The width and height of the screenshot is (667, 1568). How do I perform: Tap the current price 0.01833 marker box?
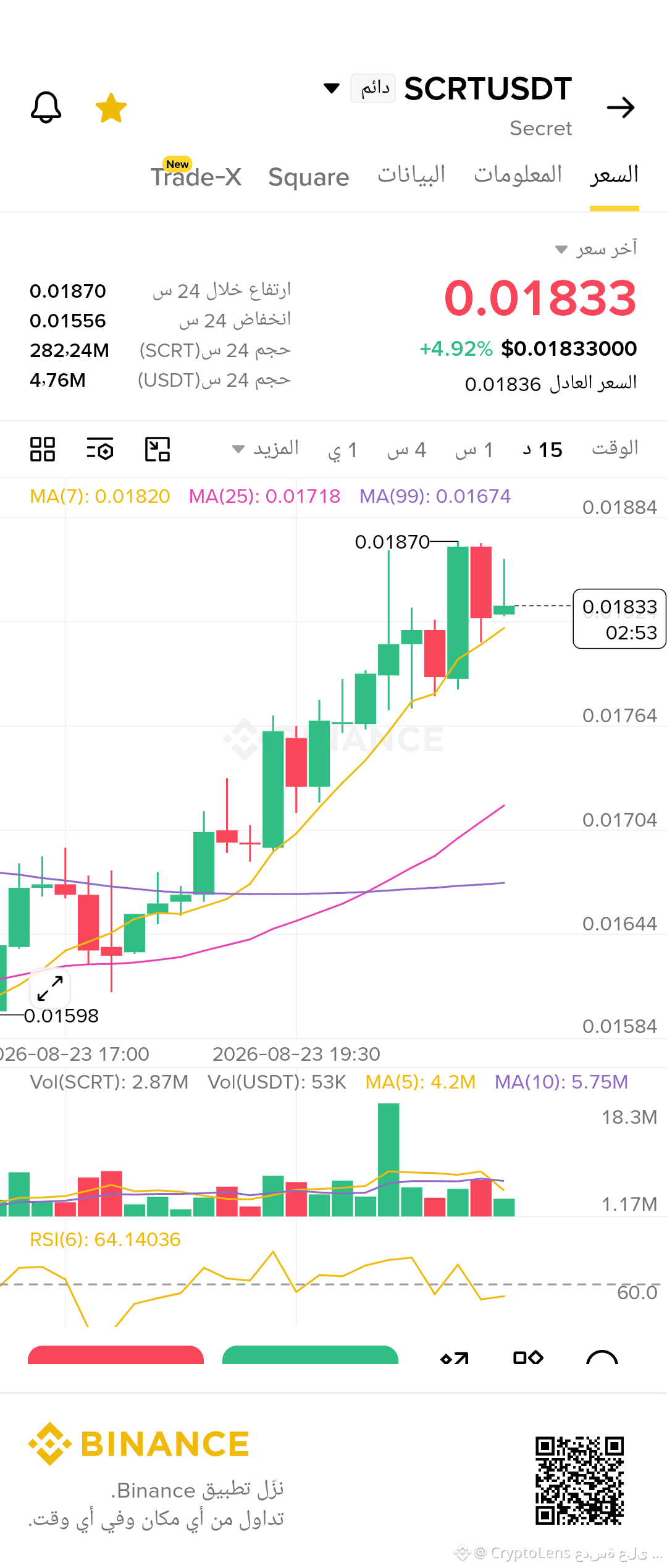point(619,619)
